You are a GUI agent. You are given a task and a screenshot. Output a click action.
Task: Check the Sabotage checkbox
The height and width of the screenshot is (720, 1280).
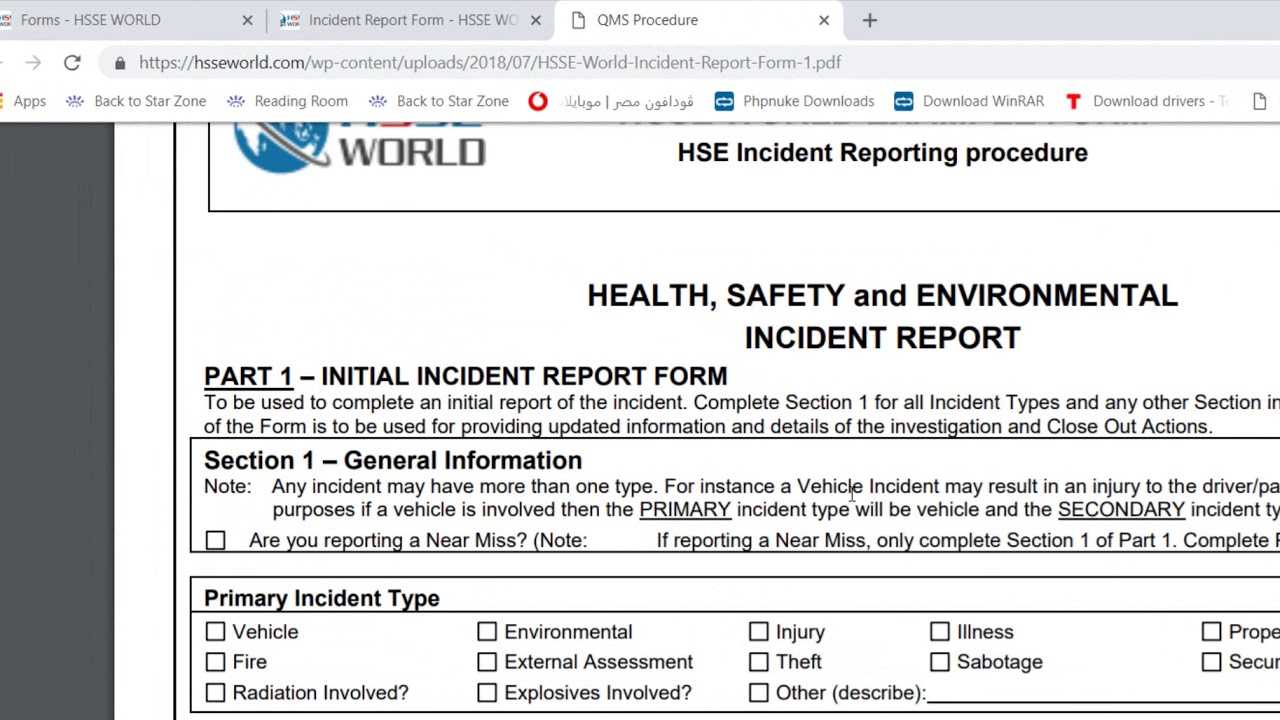(940, 662)
